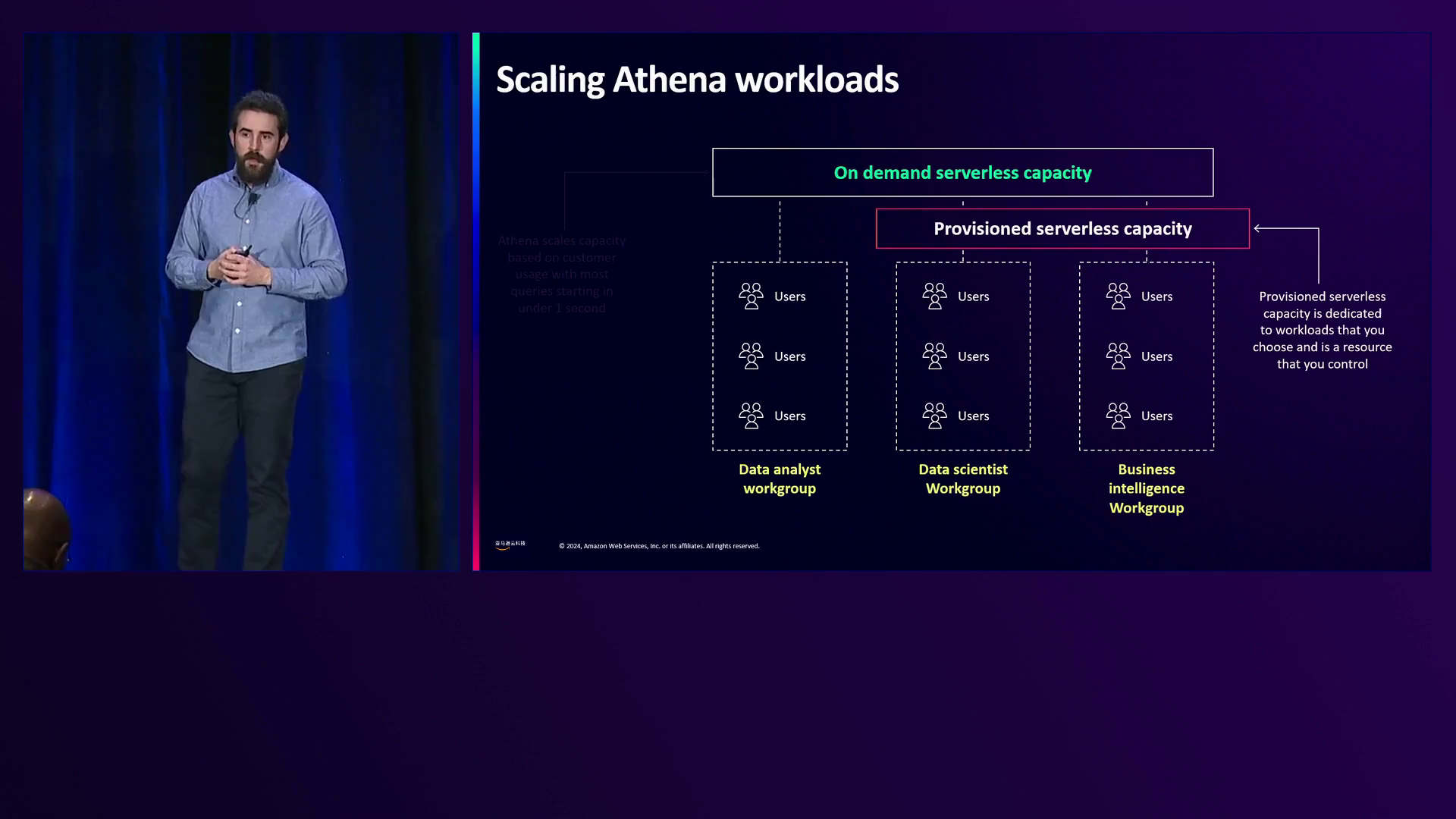1456x819 pixels.
Task: Click top 'Users' text in Data analyst workgroup
Action: 789,297
